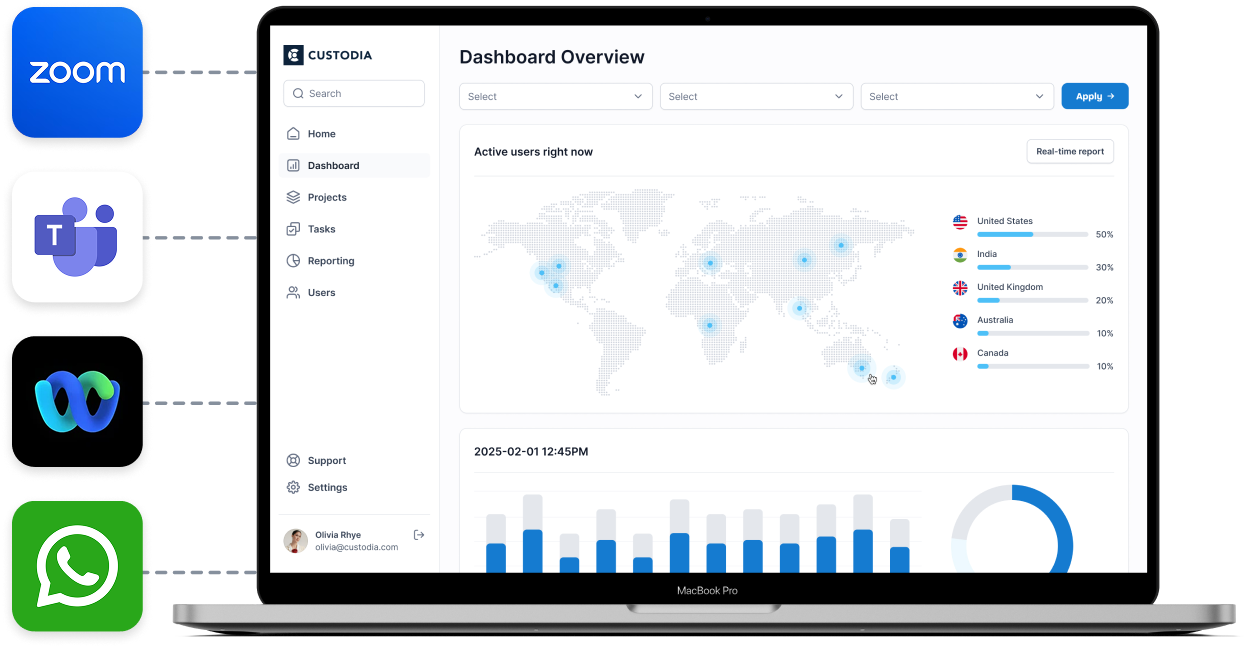The height and width of the screenshot is (648, 1246).
Task: Click the 2025-02-01 12:45PM timestamp
Action: [531, 452]
